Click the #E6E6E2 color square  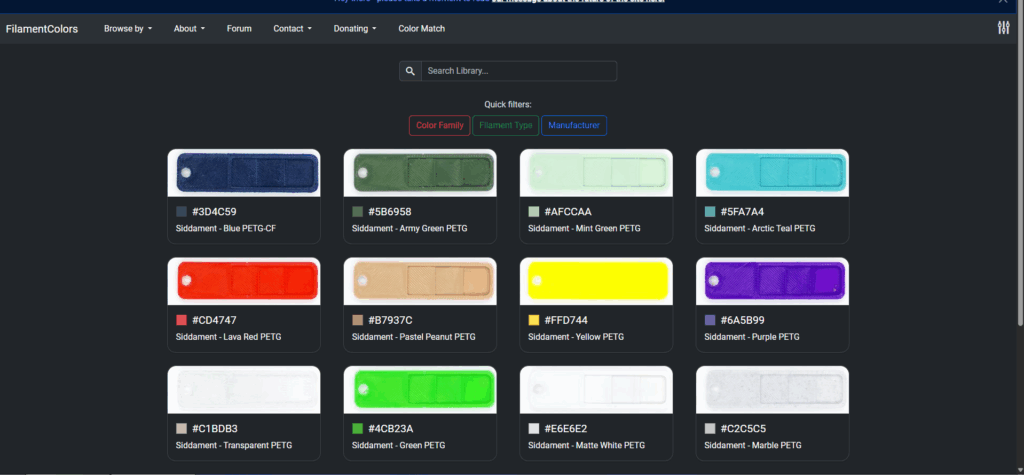point(534,429)
